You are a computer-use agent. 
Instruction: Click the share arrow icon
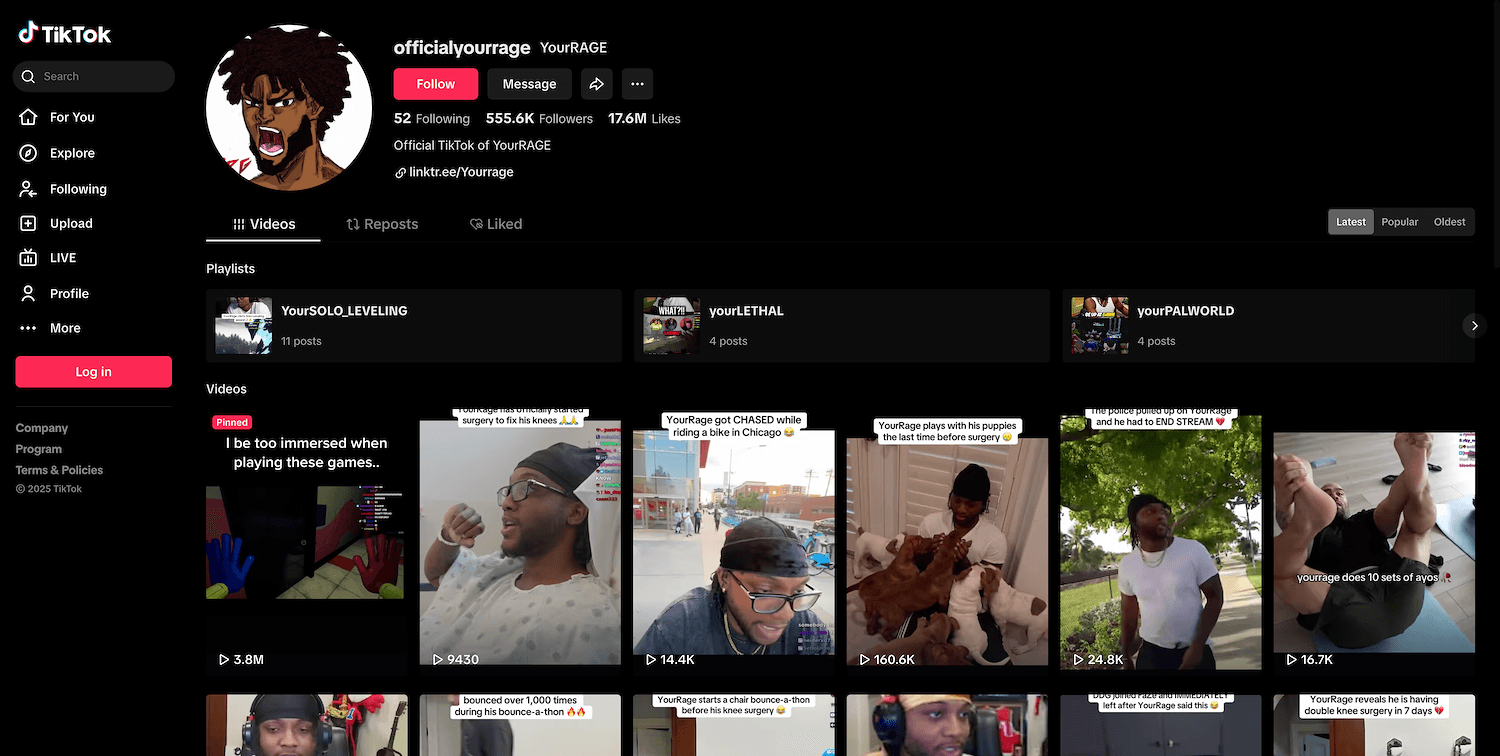(596, 84)
